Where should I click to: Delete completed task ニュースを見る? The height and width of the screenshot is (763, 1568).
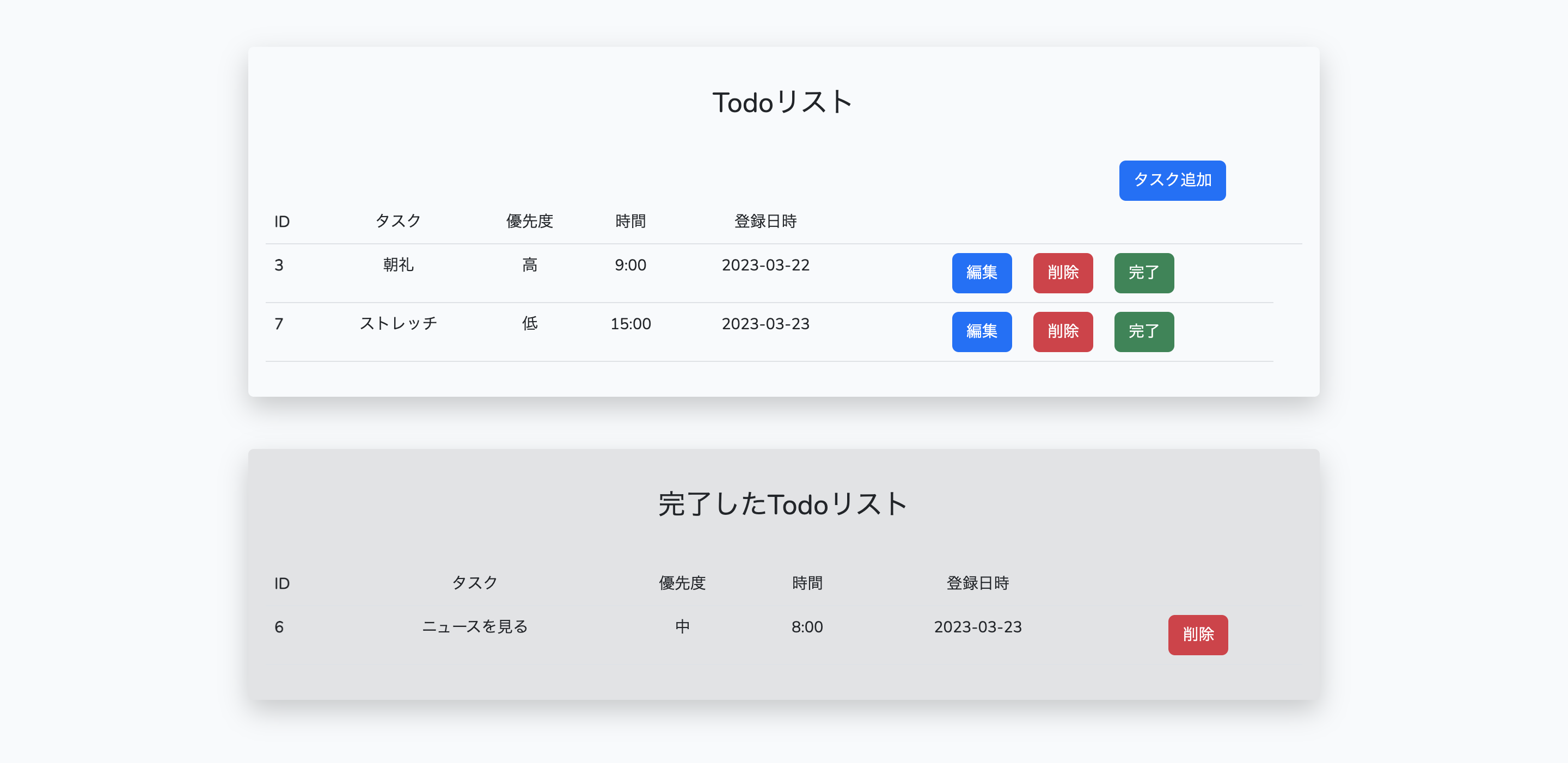(1197, 635)
